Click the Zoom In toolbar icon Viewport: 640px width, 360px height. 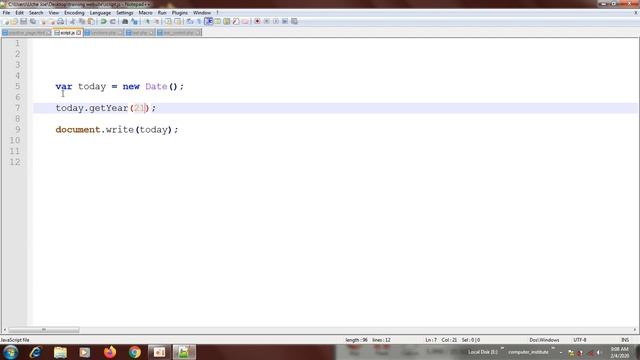coord(147,21)
